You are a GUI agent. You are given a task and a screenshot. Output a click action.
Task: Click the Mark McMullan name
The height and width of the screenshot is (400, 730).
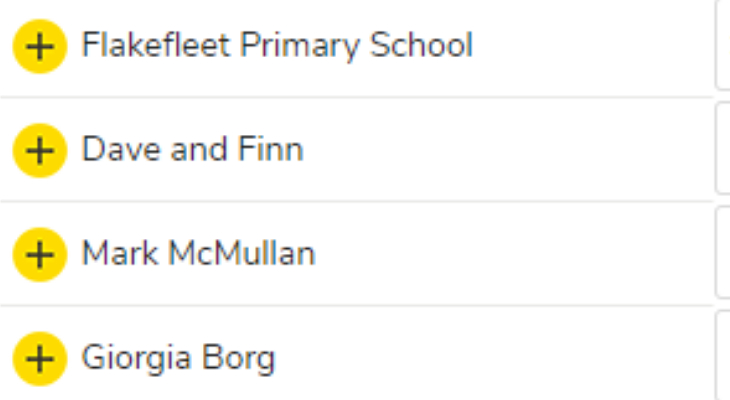pyautogui.click(x=199, y=253)
